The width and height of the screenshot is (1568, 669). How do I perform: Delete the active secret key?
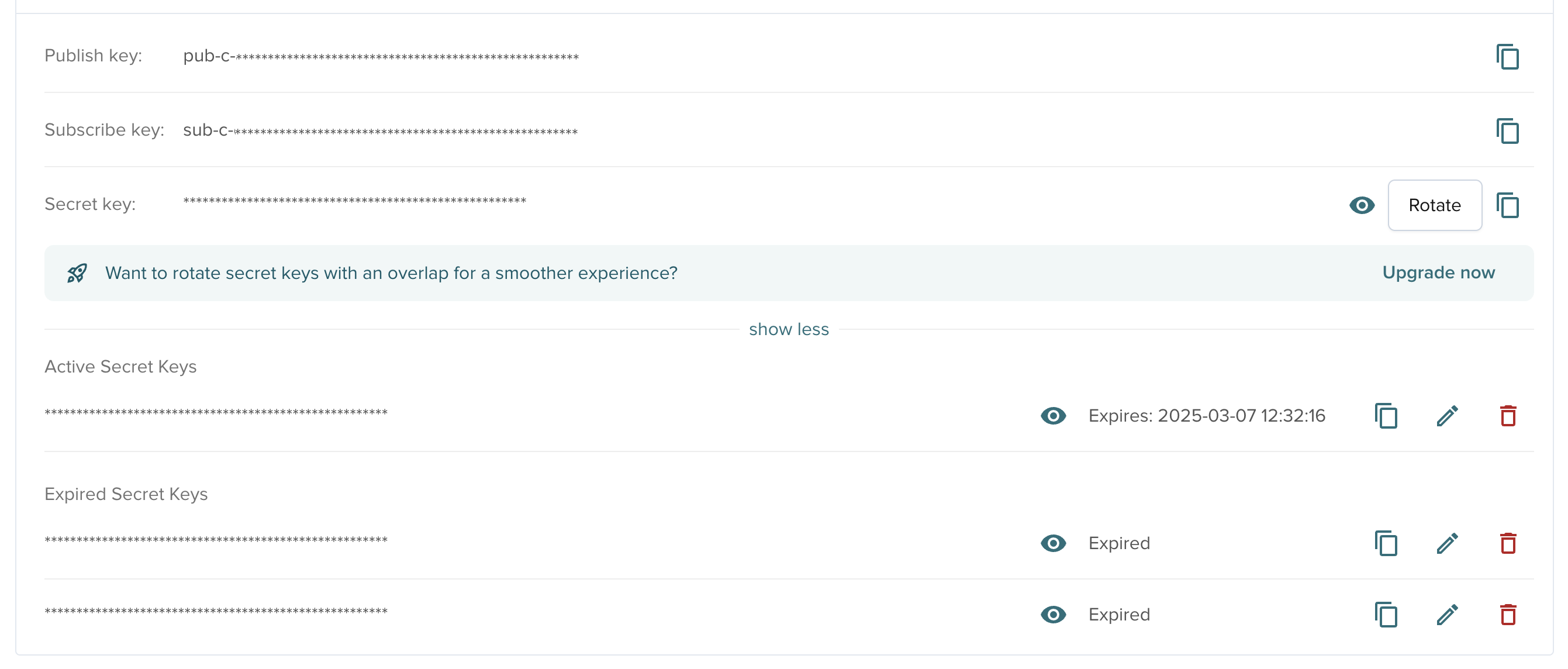point(1508,416)
